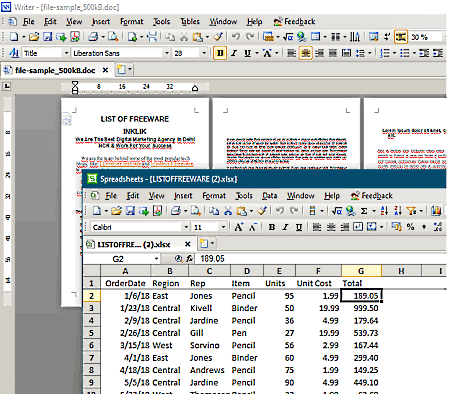This screenshot has width=450, height=394.
Task: Open the font size 11 dropdown in Spreadsheets
Action: pos(223,227)
